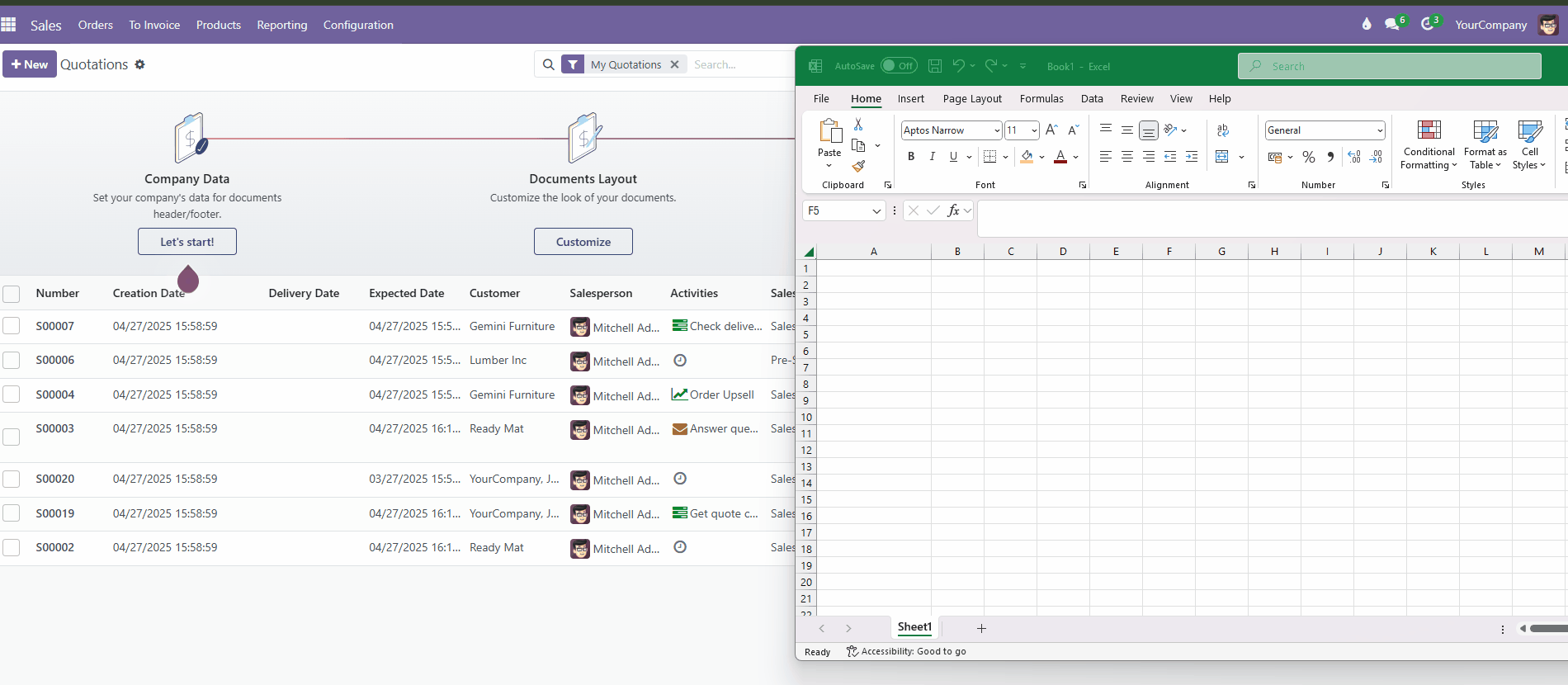The width and height of the screenshot is (1568, 685).
Task: Click Merge & Center icon in Excel
Action: click(1222, 156)
